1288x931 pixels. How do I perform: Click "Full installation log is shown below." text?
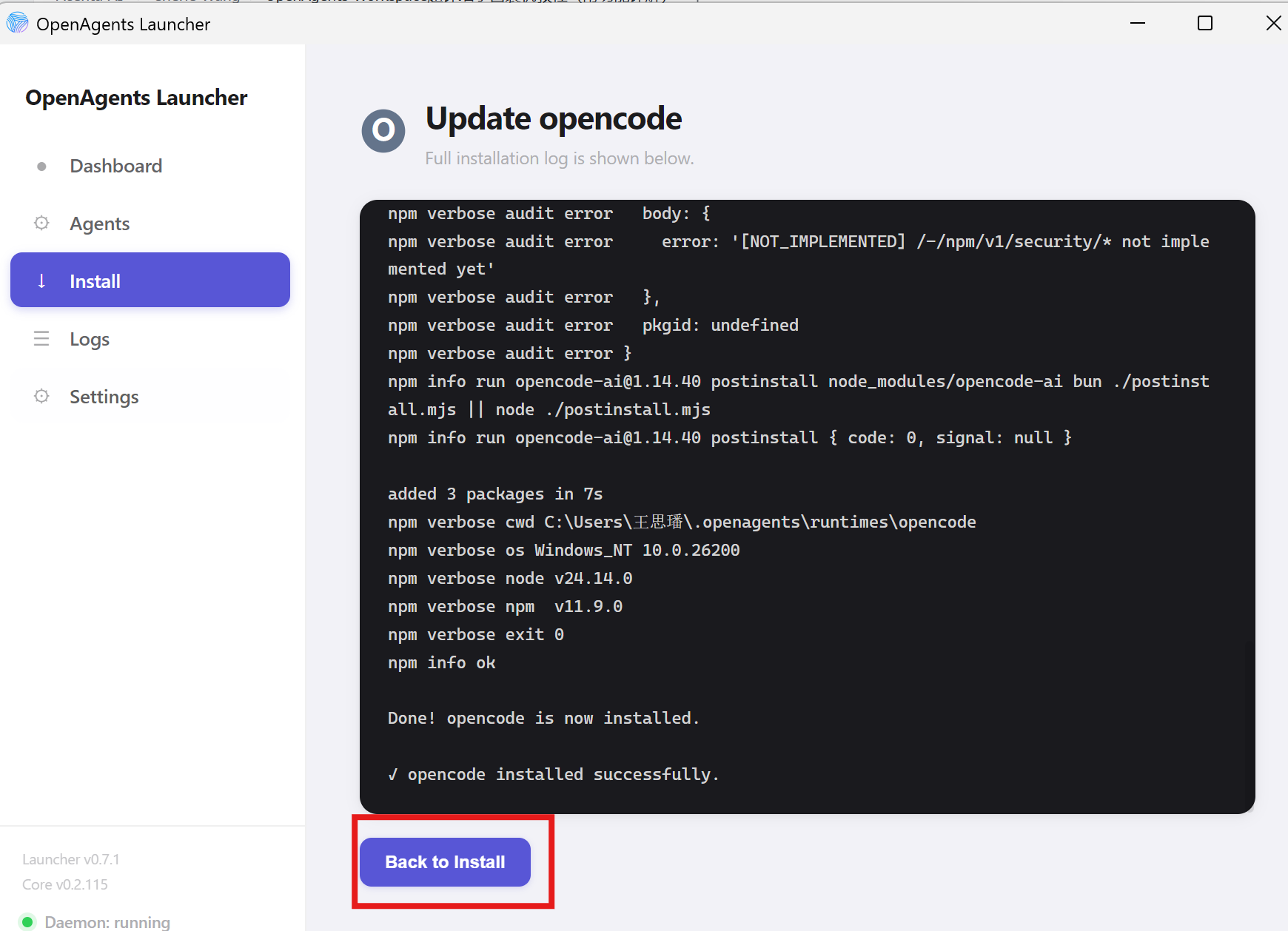tap(560, 158)
